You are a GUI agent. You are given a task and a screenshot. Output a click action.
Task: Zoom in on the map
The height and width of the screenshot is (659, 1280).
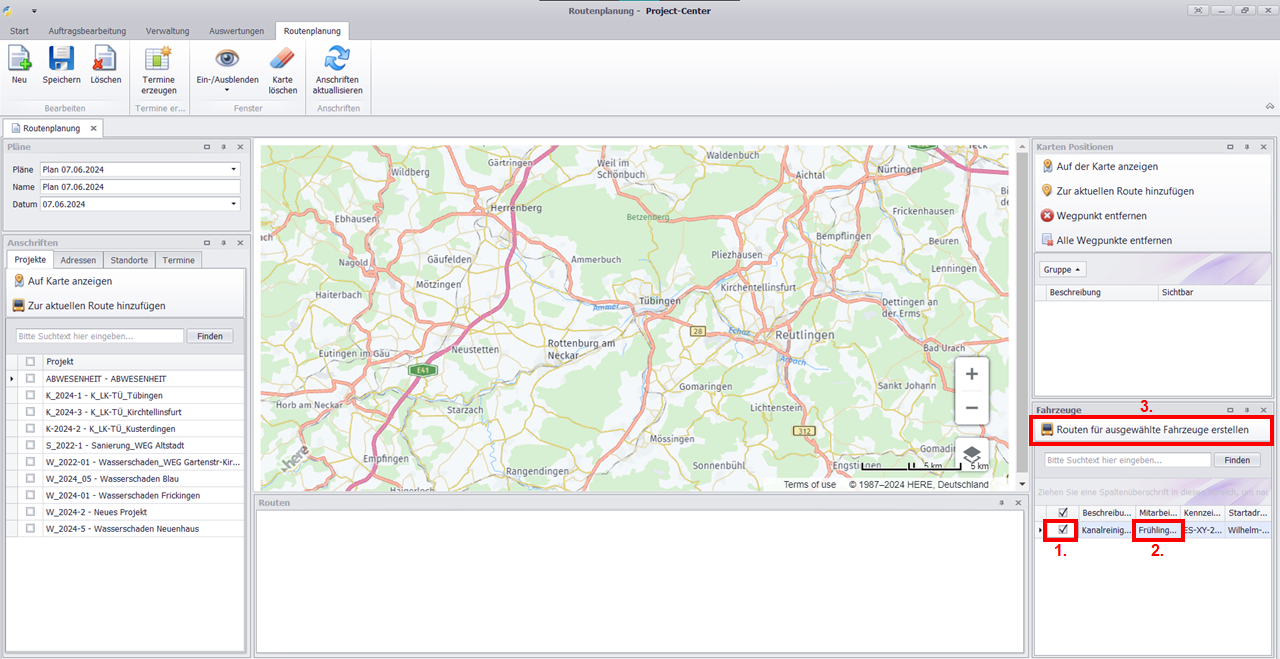[x=971, y=374]
